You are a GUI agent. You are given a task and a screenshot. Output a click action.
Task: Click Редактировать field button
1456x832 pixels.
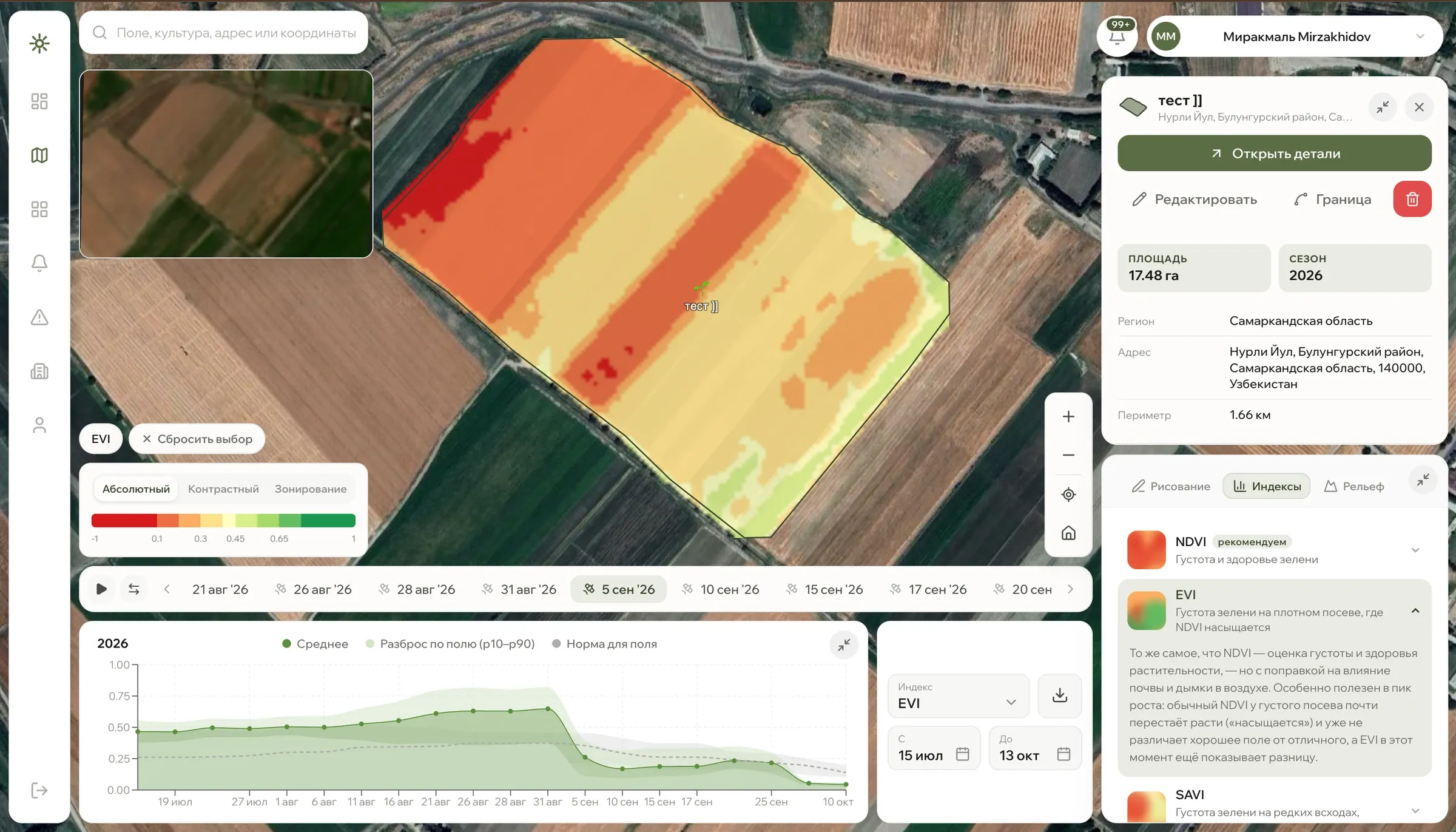click(1195, 200)
